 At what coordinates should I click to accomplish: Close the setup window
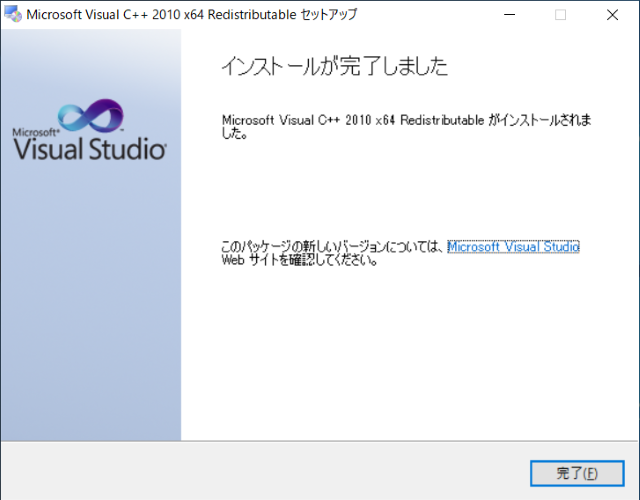612,15
